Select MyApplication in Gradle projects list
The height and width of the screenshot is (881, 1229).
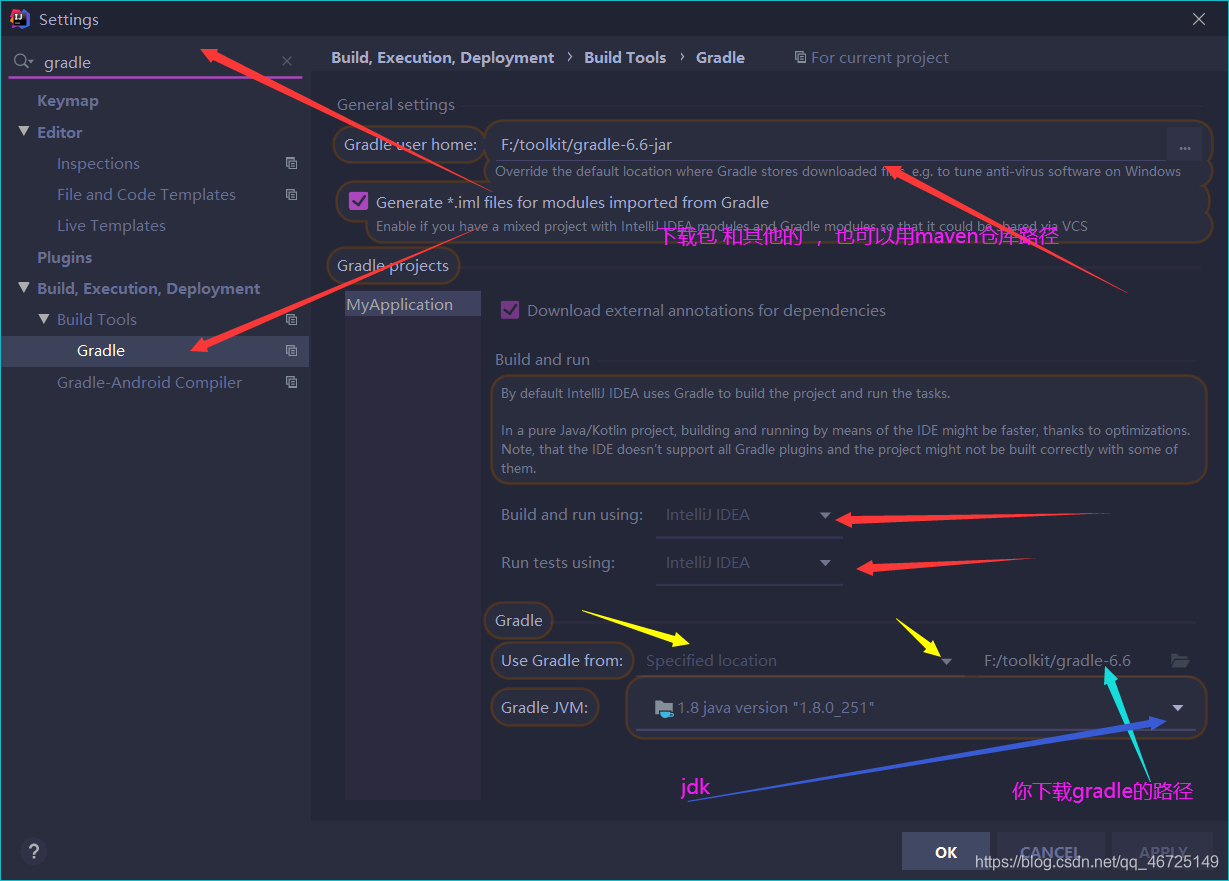coord(412,304)
